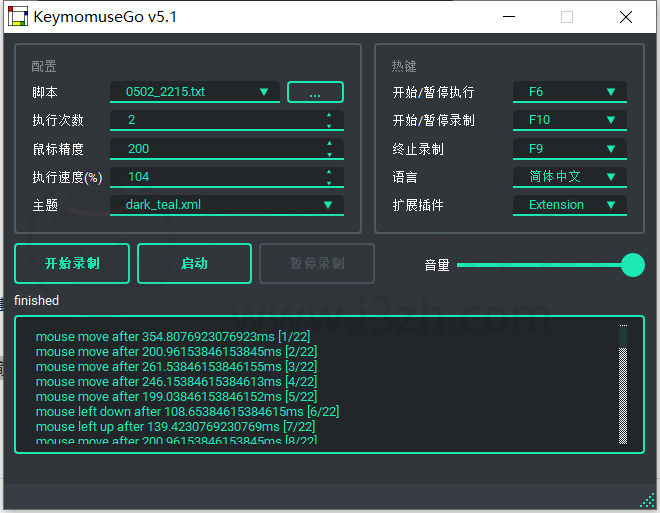Click the 开始录制 start recording button
The image size is (660, 513).
pos(72,263)
